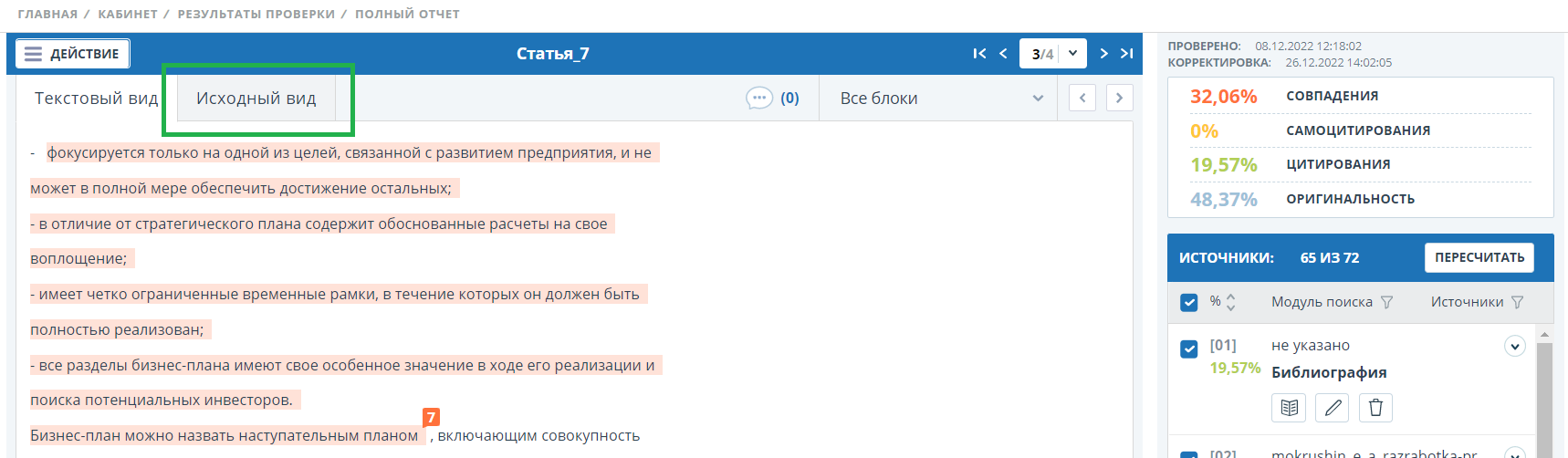Open РЕЗУЛЬТАТЫ ПРОВЕРКИ breadcrumb link
The image size is (1568, 458).
tap(256, 14)
